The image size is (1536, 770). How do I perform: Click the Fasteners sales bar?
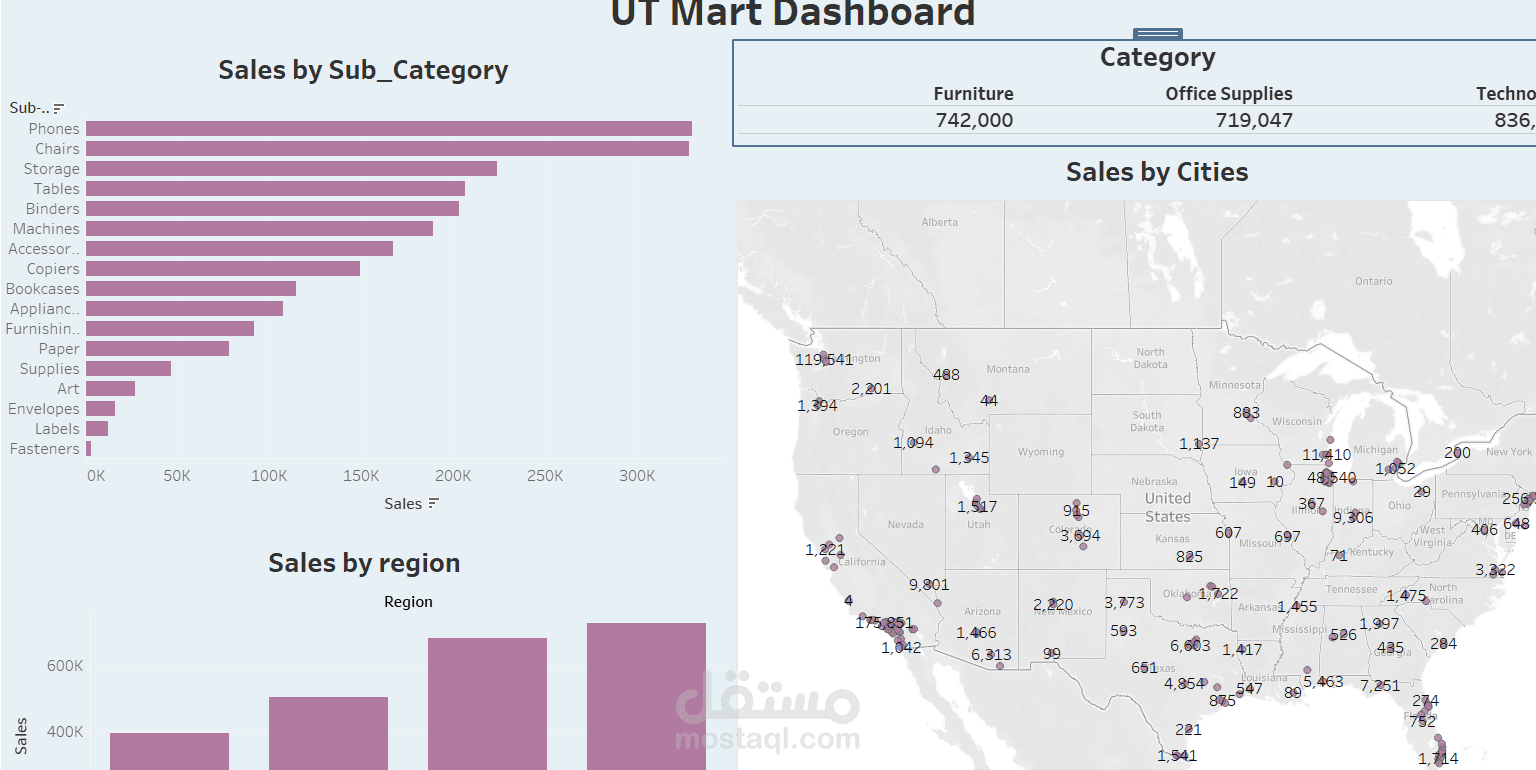[88, 449]
